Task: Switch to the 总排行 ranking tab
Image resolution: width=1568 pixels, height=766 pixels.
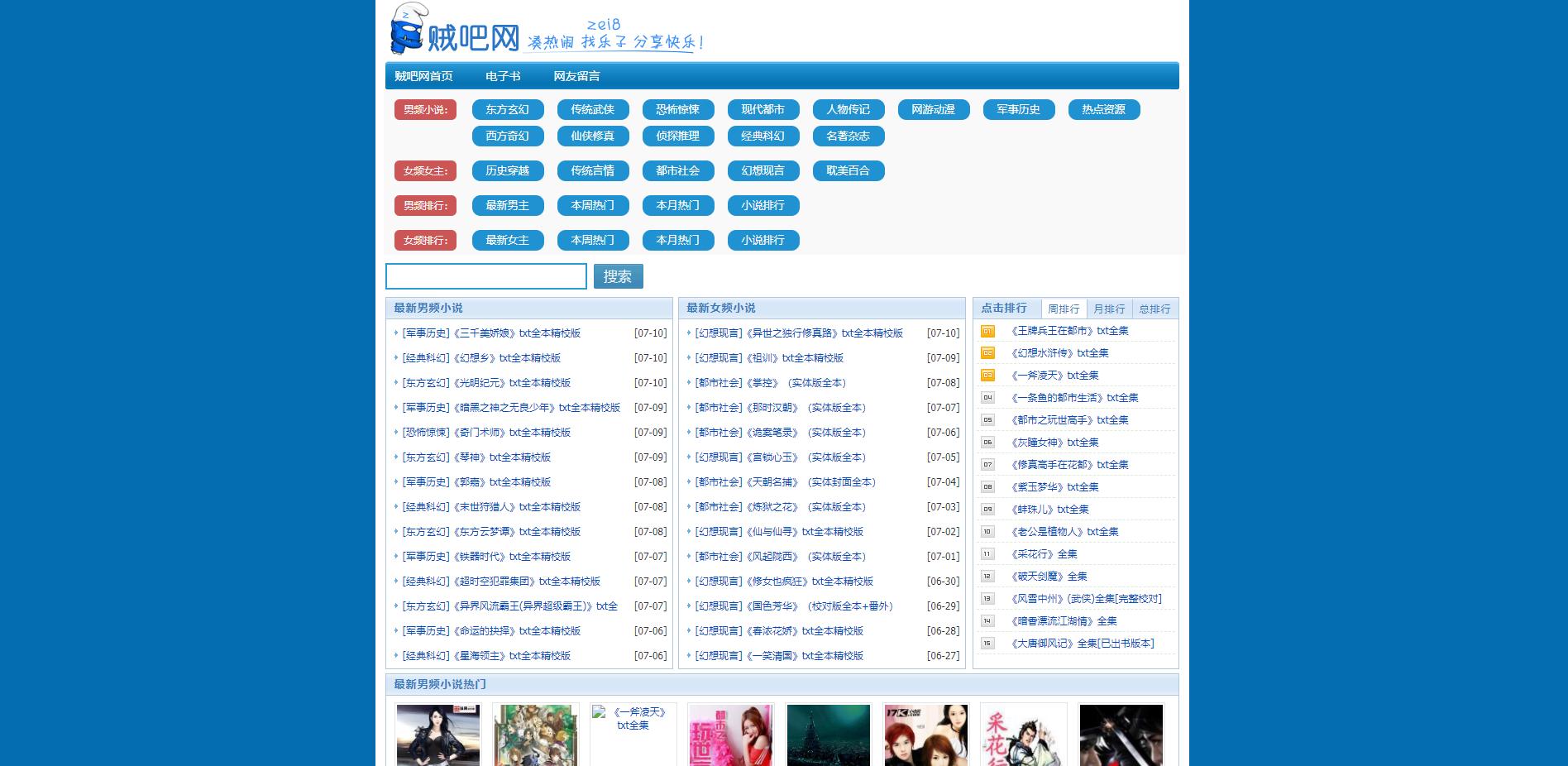Action: (x=1154, y=308)
